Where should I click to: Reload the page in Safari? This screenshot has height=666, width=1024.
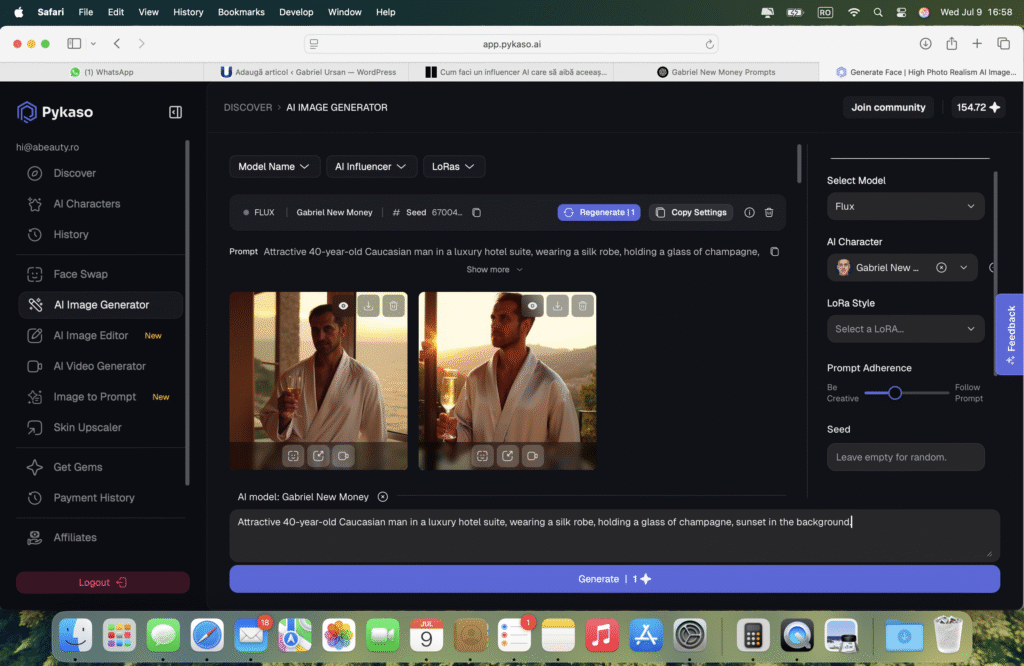[x=709, y=44]
